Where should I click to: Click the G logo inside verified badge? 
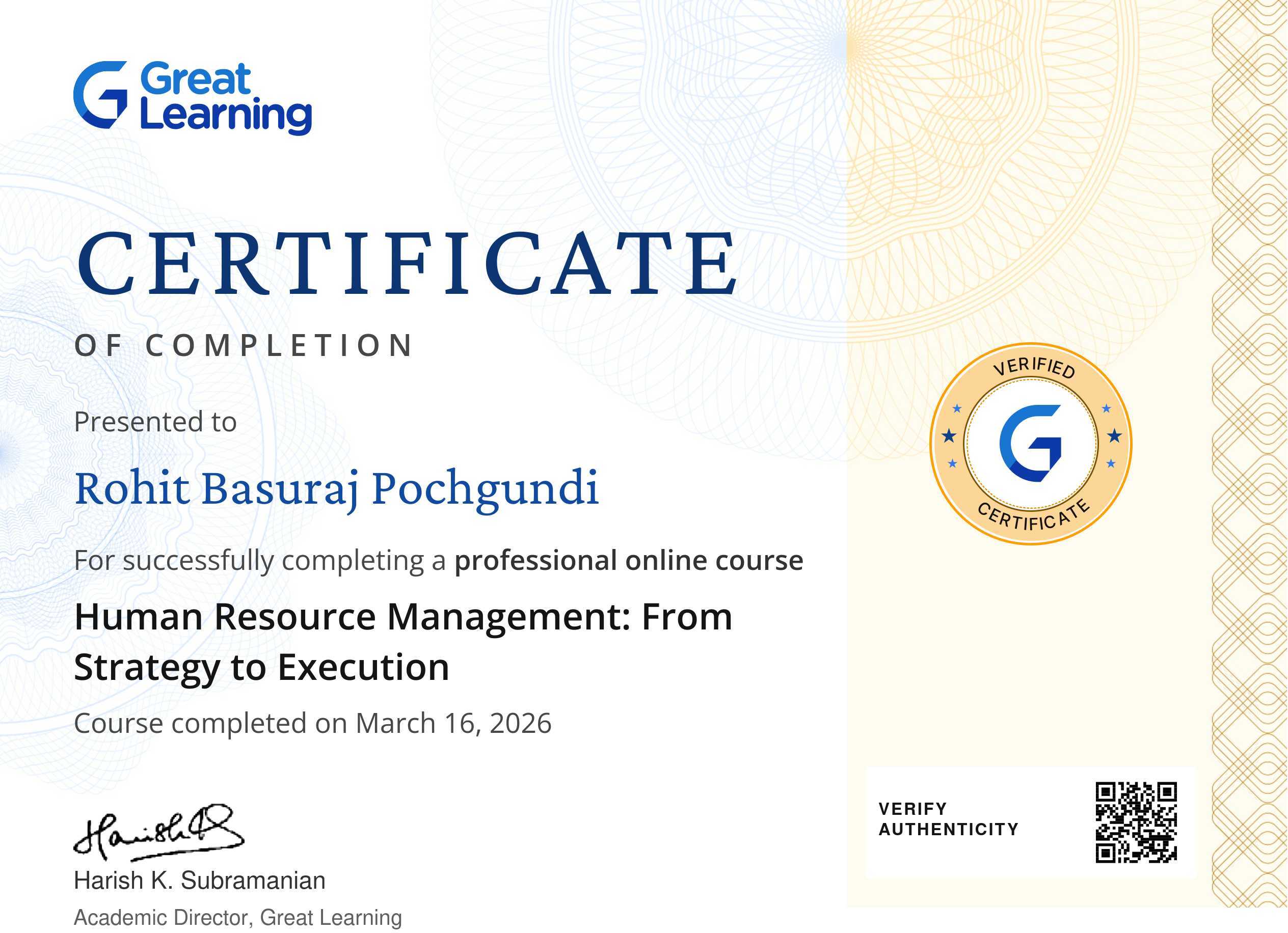click(x=1030, y=443)
